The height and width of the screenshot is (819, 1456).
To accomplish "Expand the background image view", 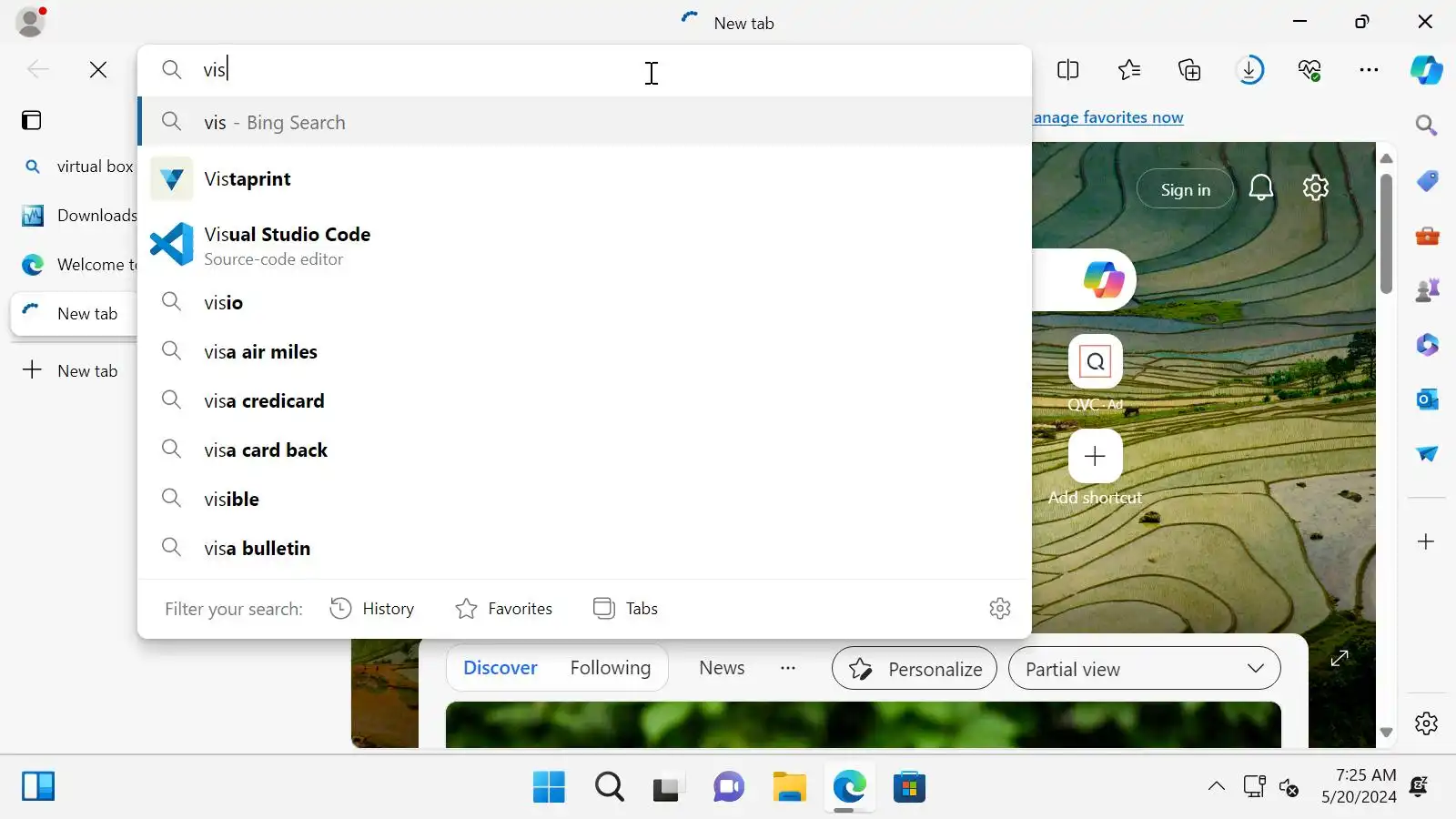I will [1340, 658].
